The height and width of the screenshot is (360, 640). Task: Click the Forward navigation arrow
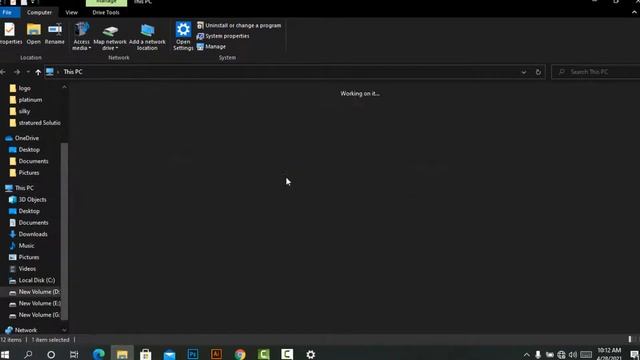[x=17, y=72]
